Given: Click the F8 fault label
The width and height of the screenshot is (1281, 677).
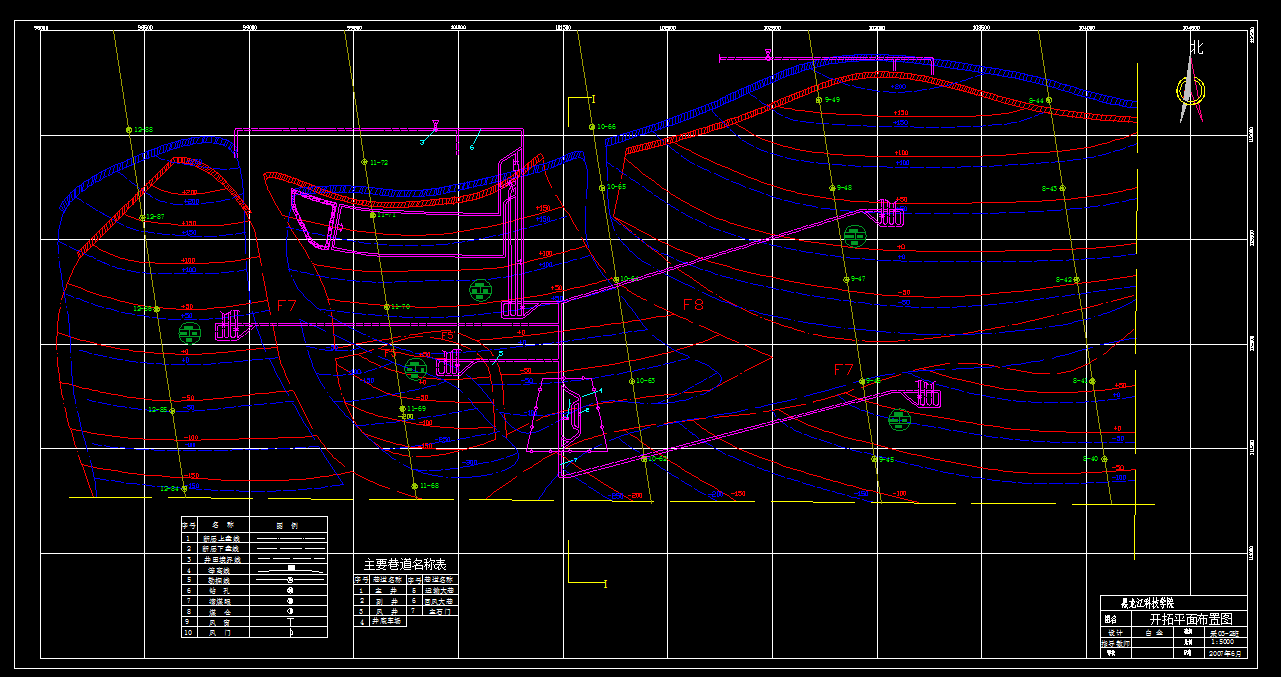Looking at the screenshot, I should click(x=693, y=304).
